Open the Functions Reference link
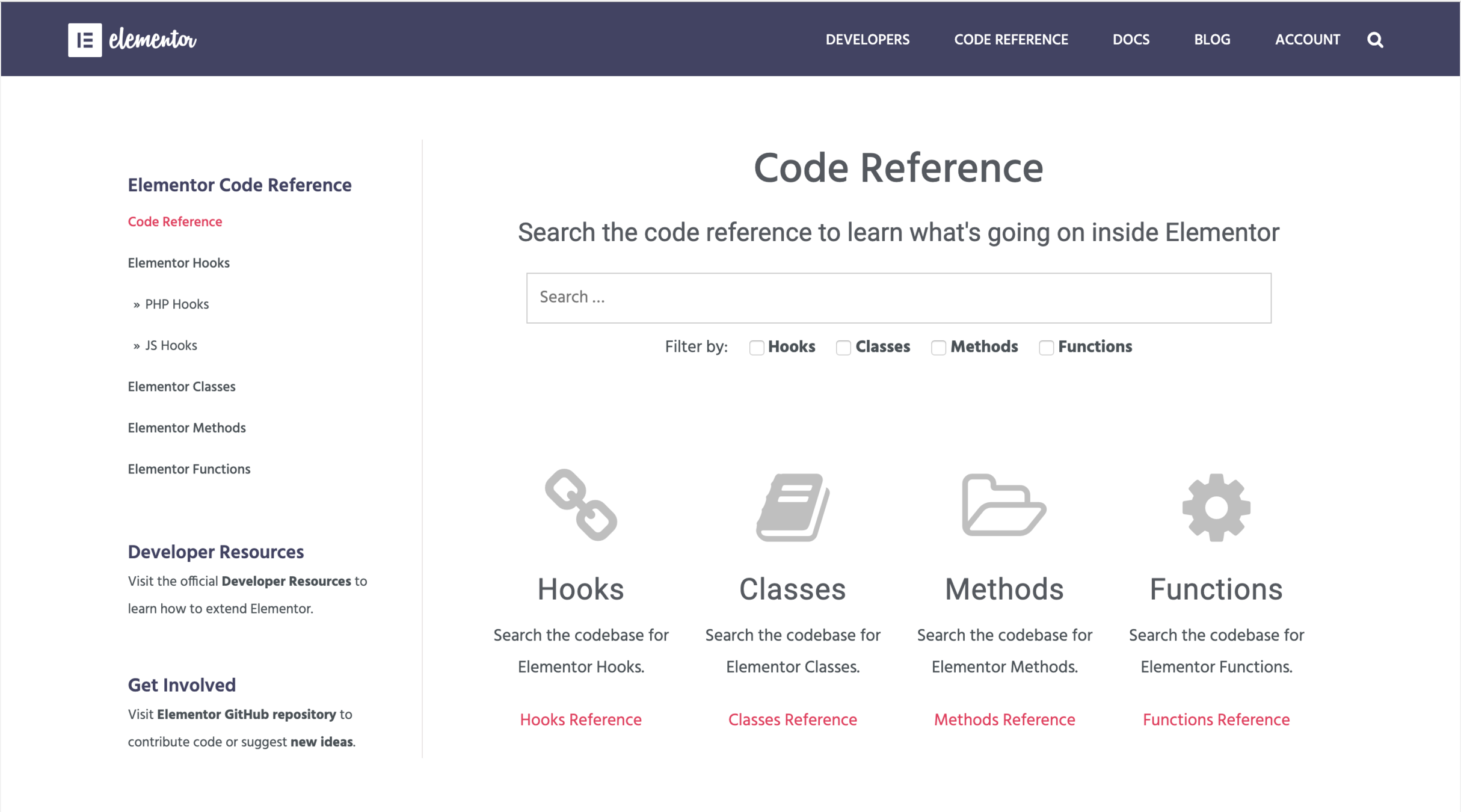This screenshot has width=1461, height=812. pos(1216,719)
